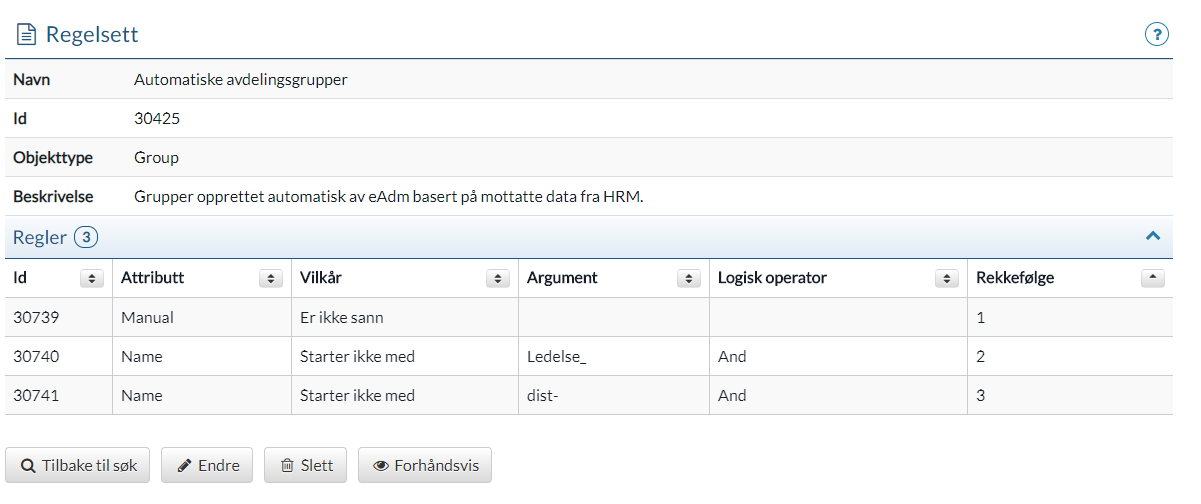The image size is (1201, 504).
Task: Sort rules by Attributt column arrows
Action: (270, 279)
